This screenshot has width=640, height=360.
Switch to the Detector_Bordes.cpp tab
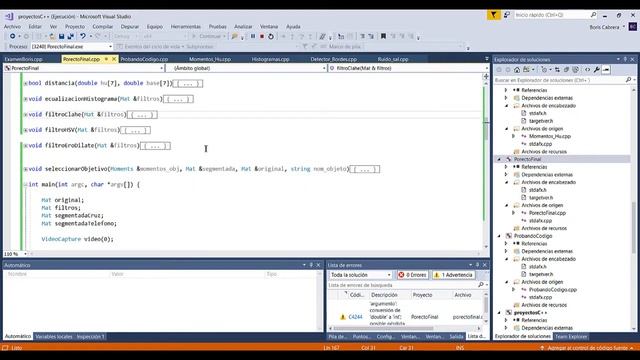(x=333, y=59)
